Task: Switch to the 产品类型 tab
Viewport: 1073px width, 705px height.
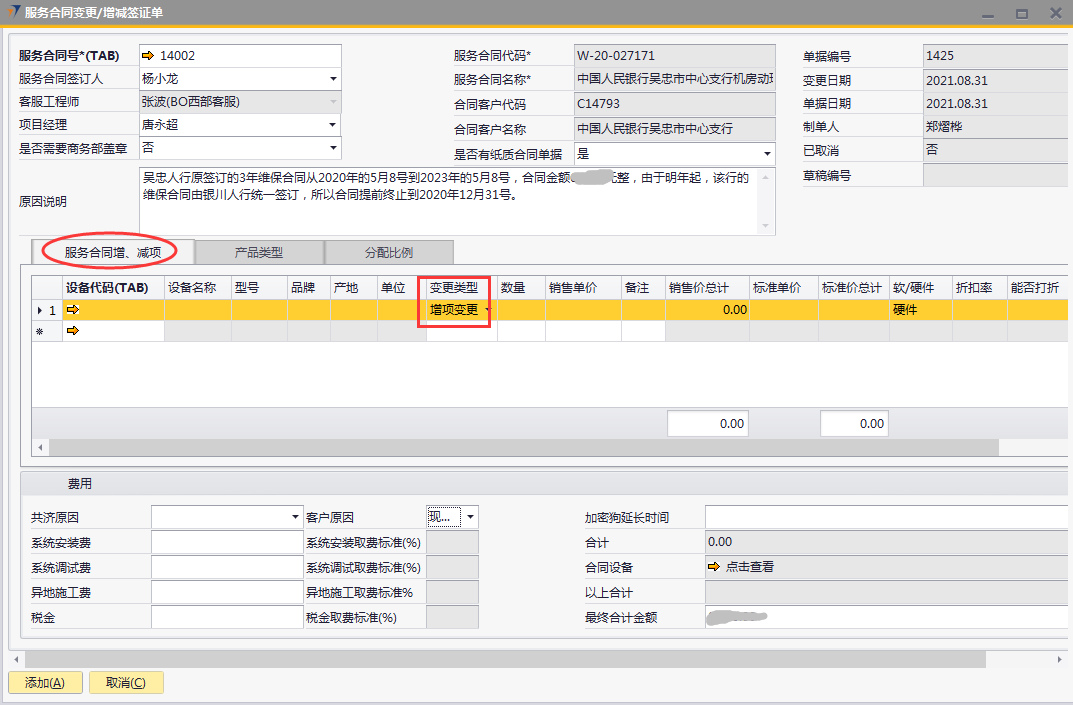Action: coord(259,252)
